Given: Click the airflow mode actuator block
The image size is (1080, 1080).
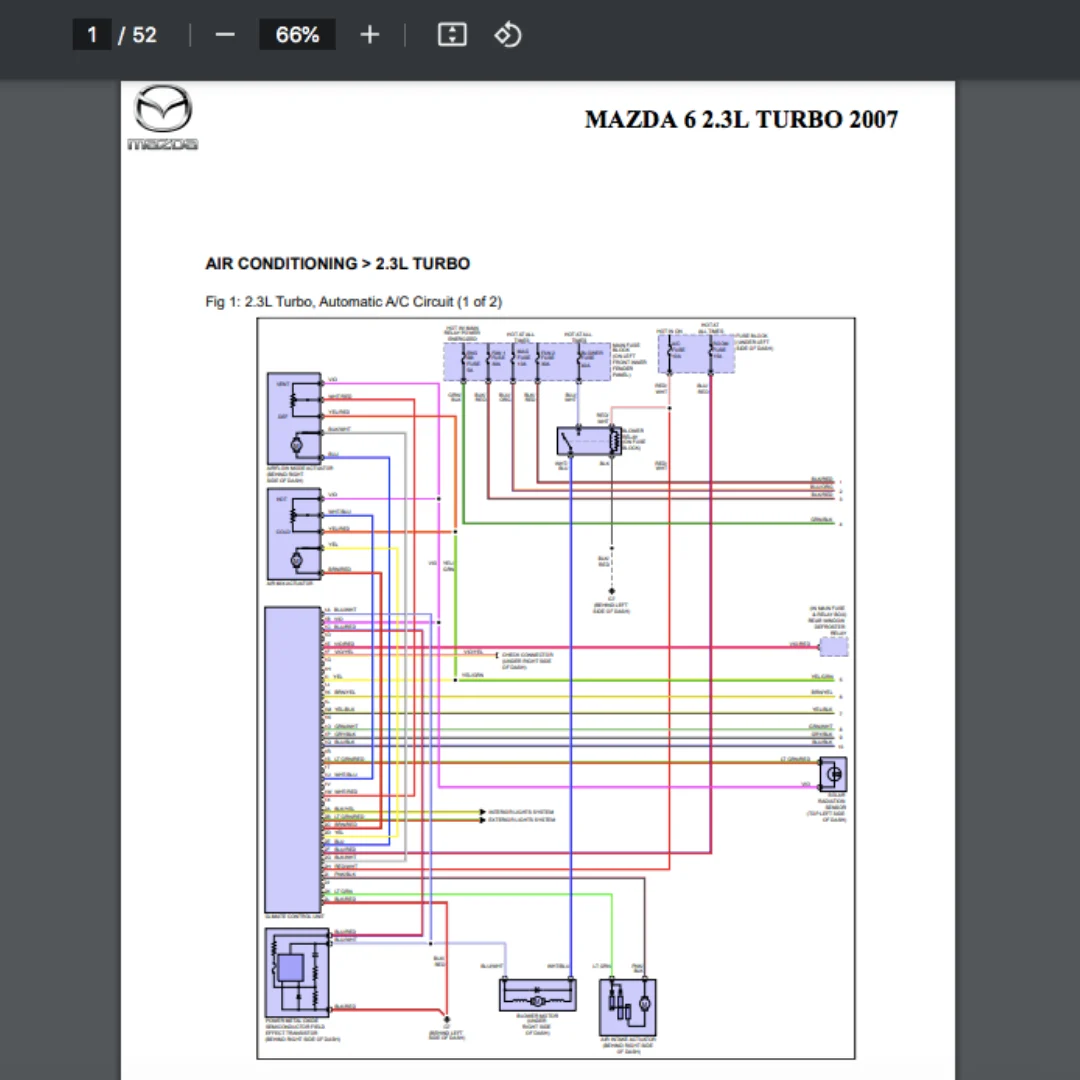Looking at the screenshot, I should (x=294, y=419).
